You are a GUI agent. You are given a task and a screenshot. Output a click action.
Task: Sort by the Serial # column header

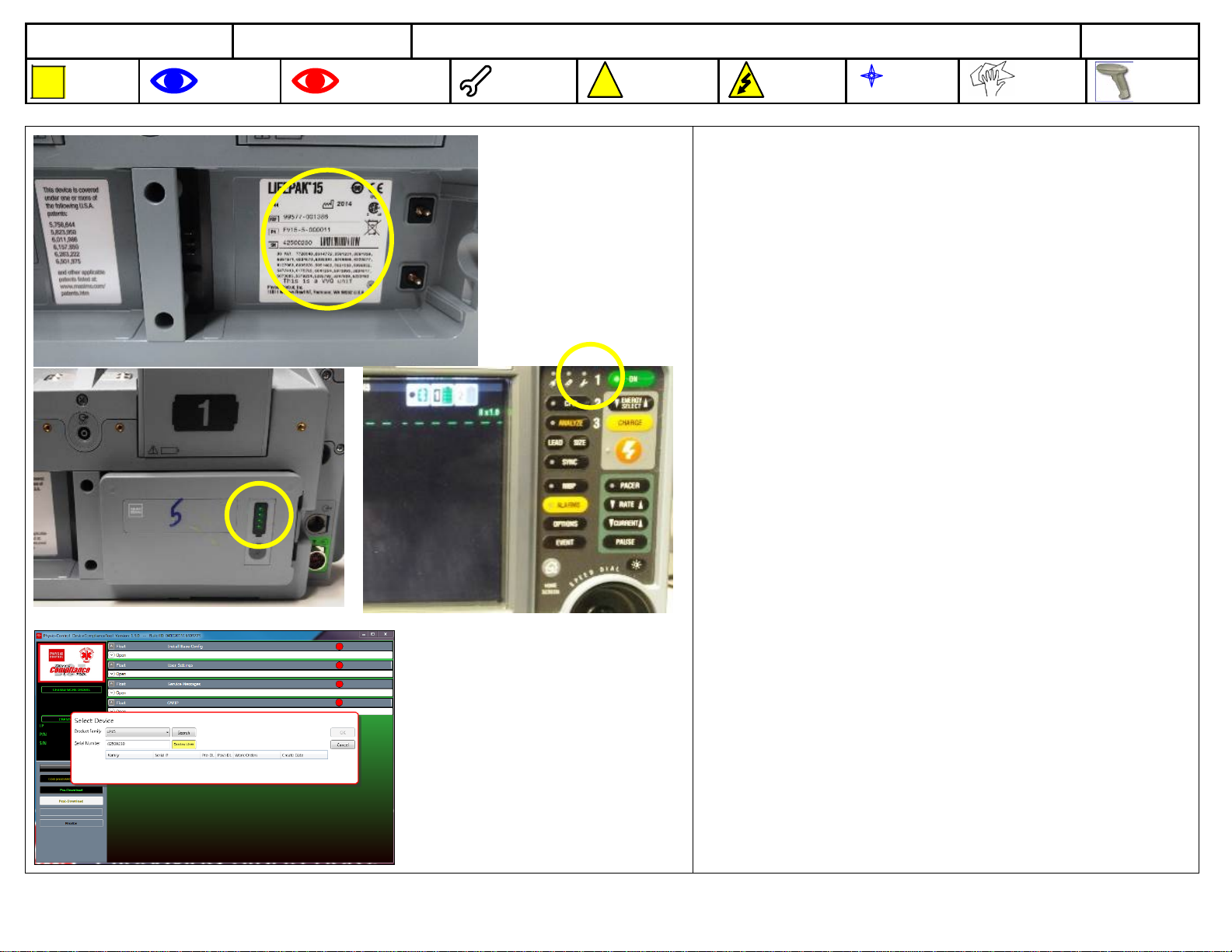pos(176,755)
